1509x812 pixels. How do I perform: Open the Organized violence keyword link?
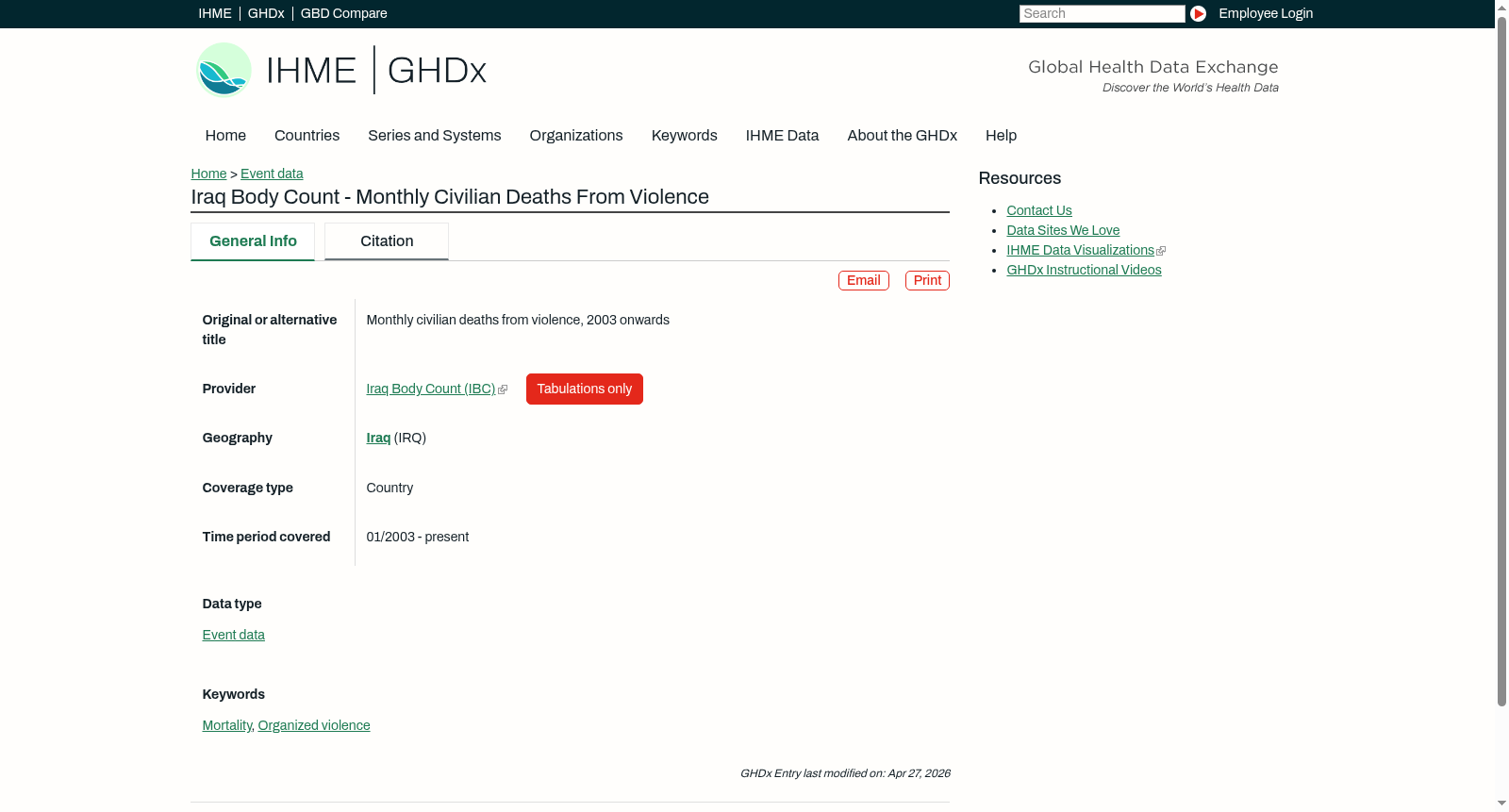point(314,725)
